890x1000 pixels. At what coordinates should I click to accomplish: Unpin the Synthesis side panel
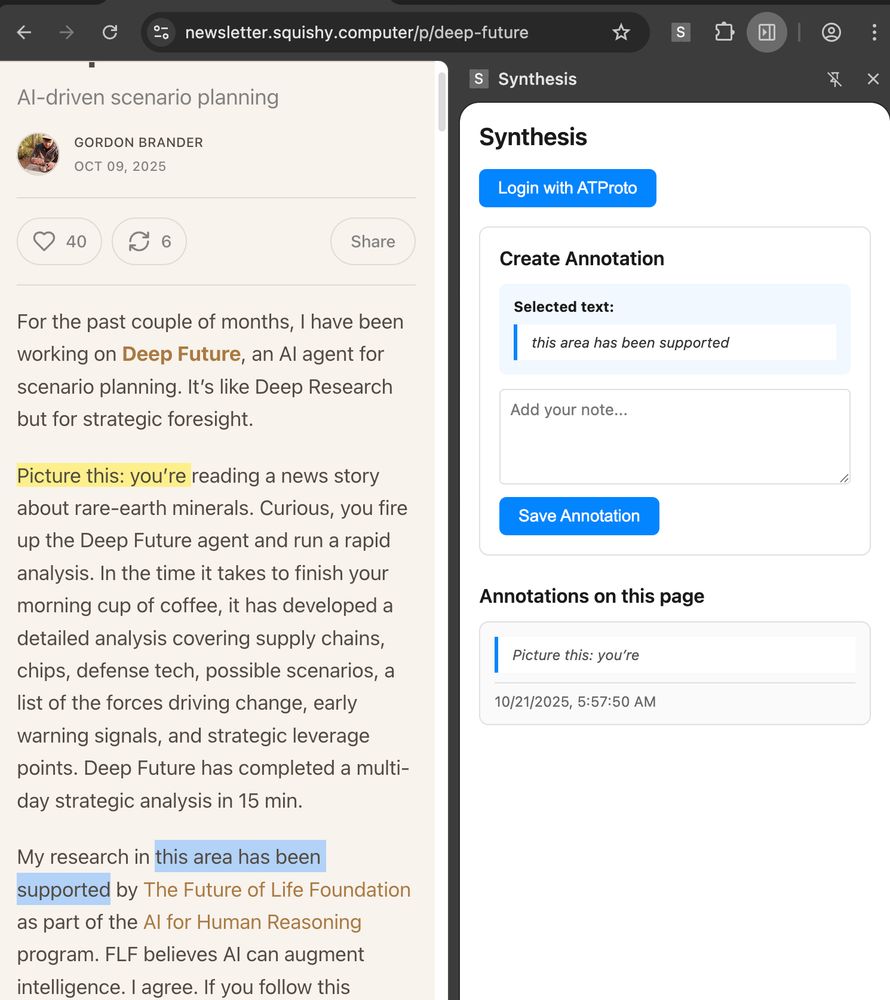(x=835, y=79)
